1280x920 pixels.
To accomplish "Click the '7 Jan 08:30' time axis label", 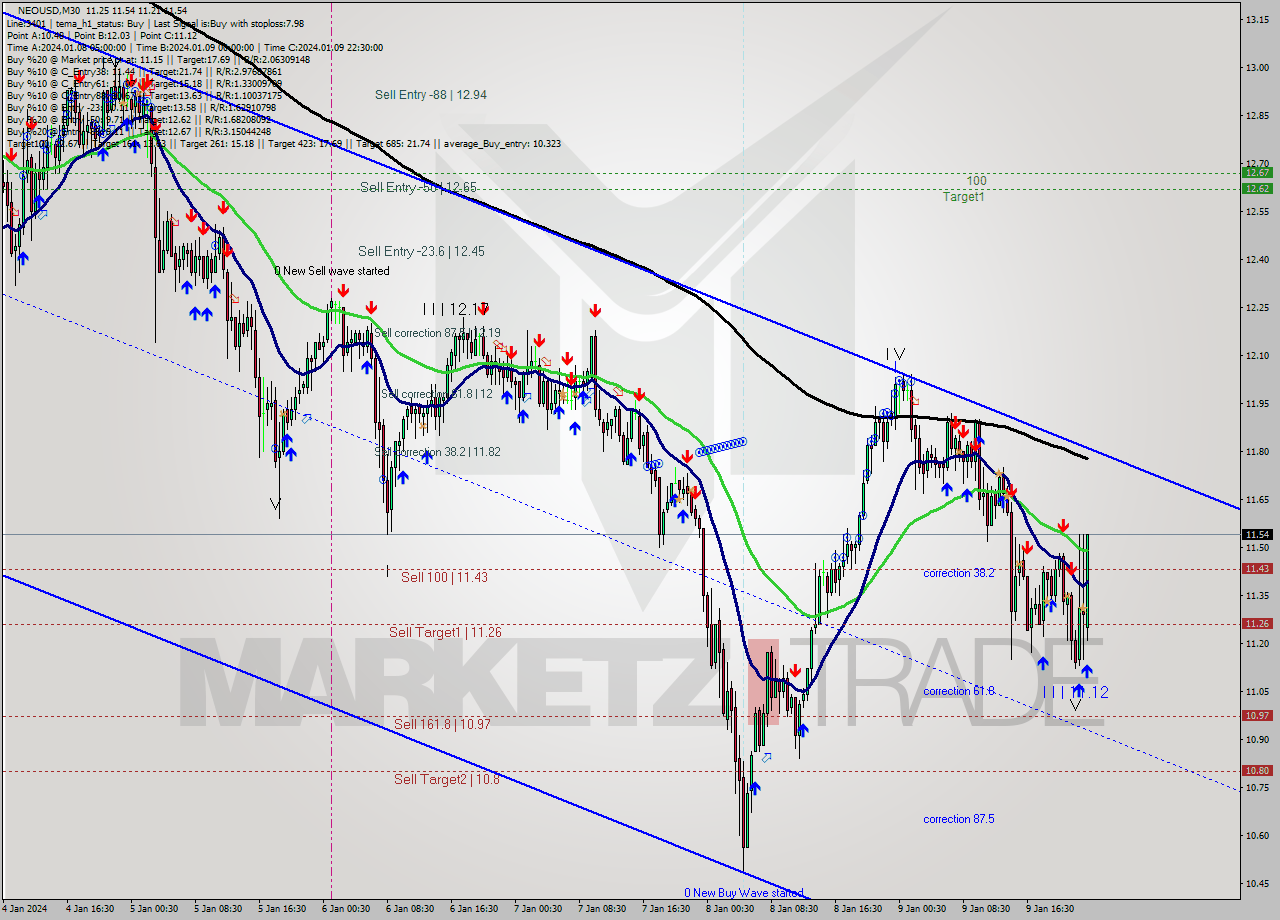I will [601, 909].
